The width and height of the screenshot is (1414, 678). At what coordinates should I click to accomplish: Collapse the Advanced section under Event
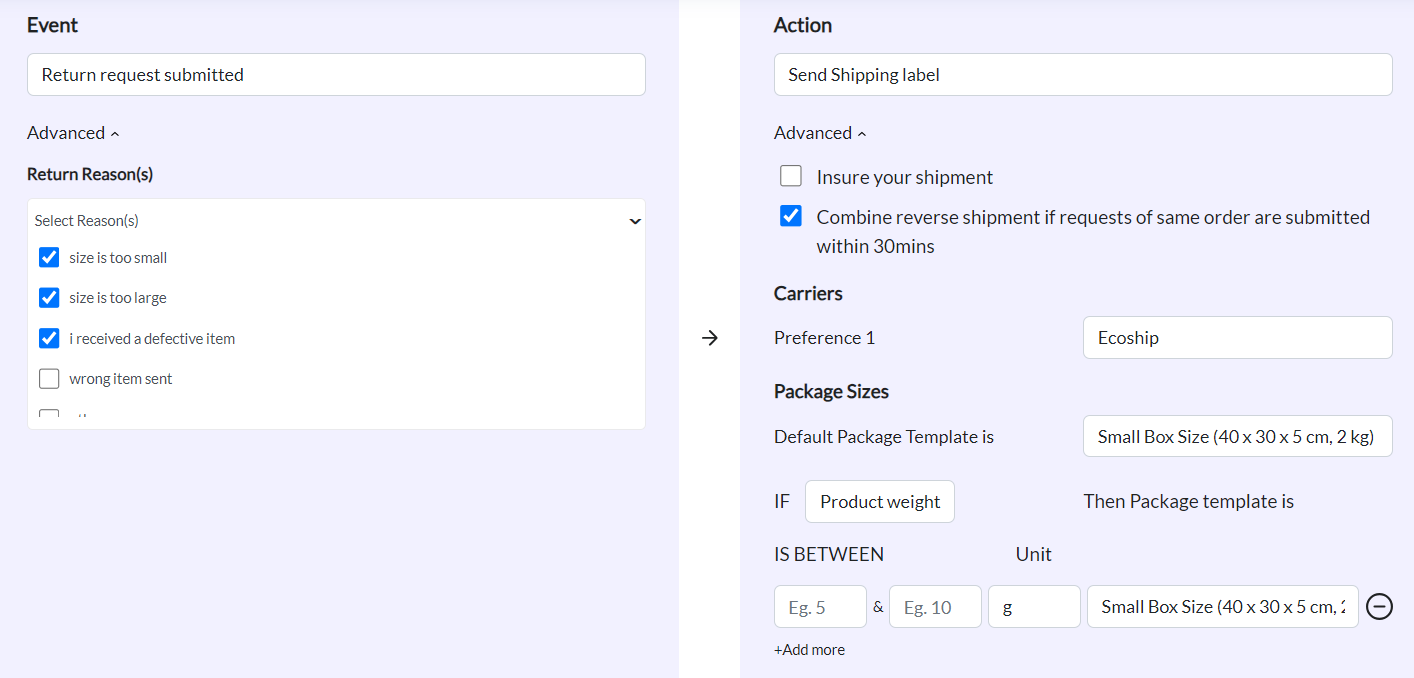coord(73,133)
